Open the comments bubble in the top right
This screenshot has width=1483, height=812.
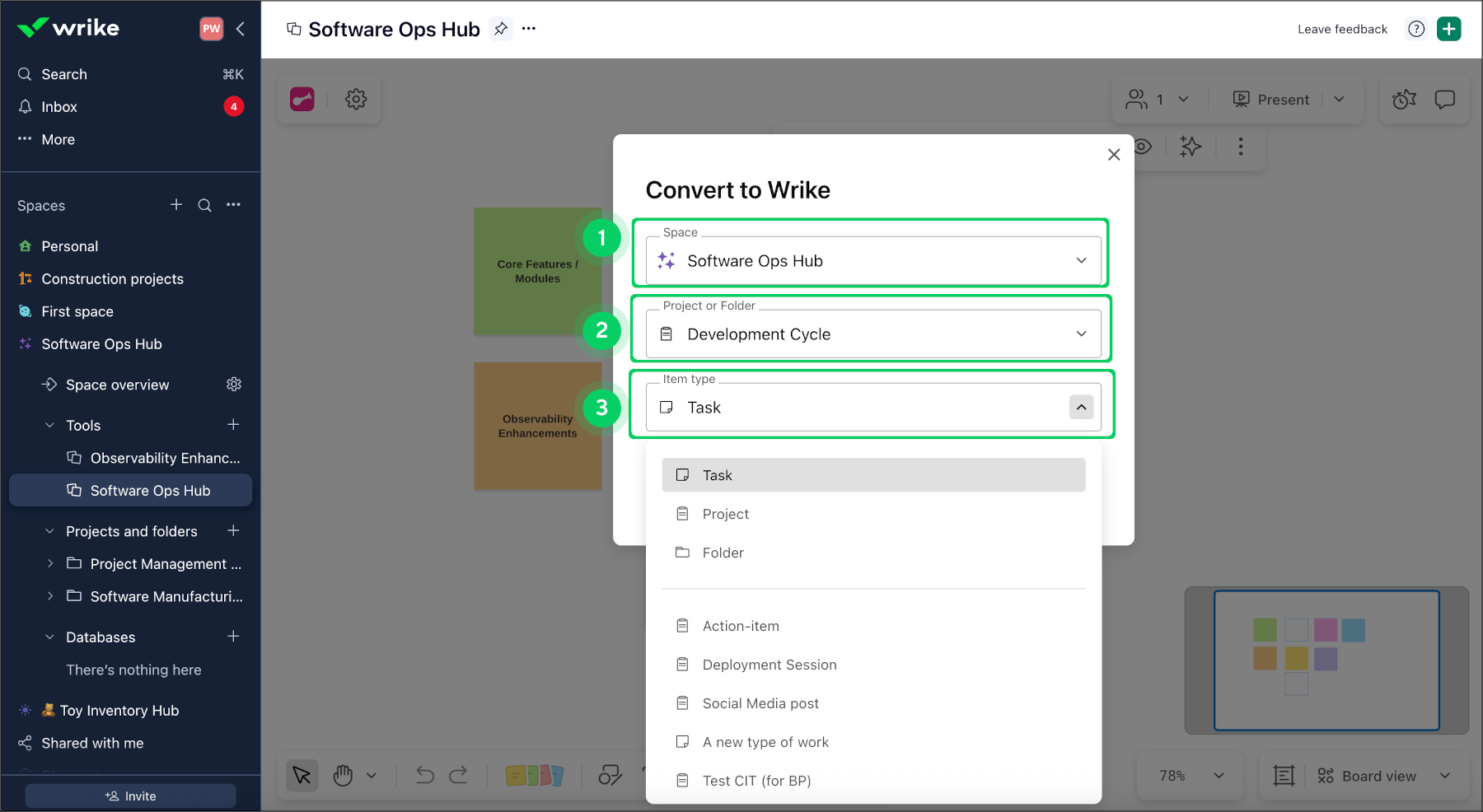pyautogui.click(x=1445, y=99)
